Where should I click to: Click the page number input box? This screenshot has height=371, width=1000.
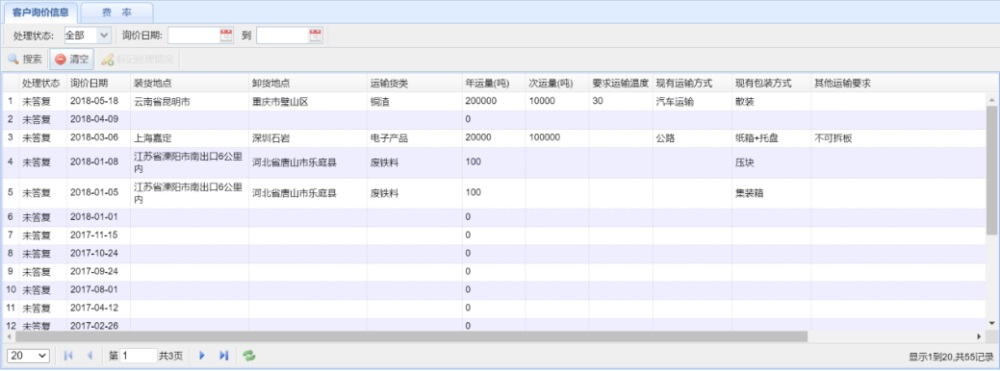[138, 356]
